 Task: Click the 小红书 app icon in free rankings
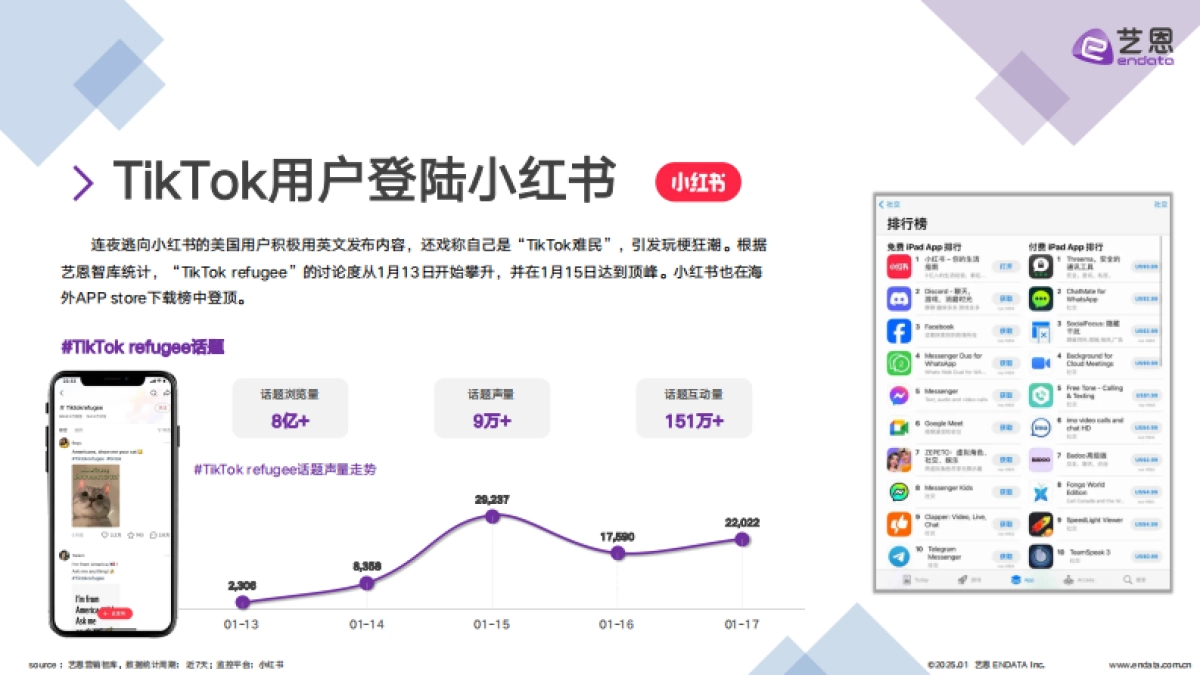pyautogui.click(x=898, y=265)
